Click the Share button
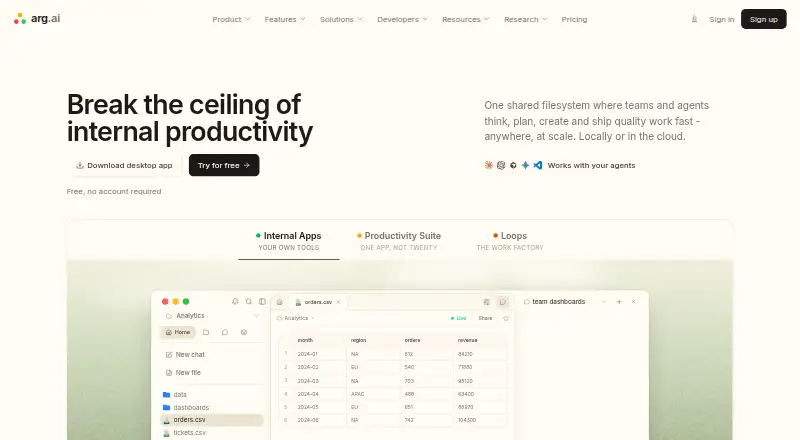This screenshot has width=800, height=440. (x=485, y=318)
